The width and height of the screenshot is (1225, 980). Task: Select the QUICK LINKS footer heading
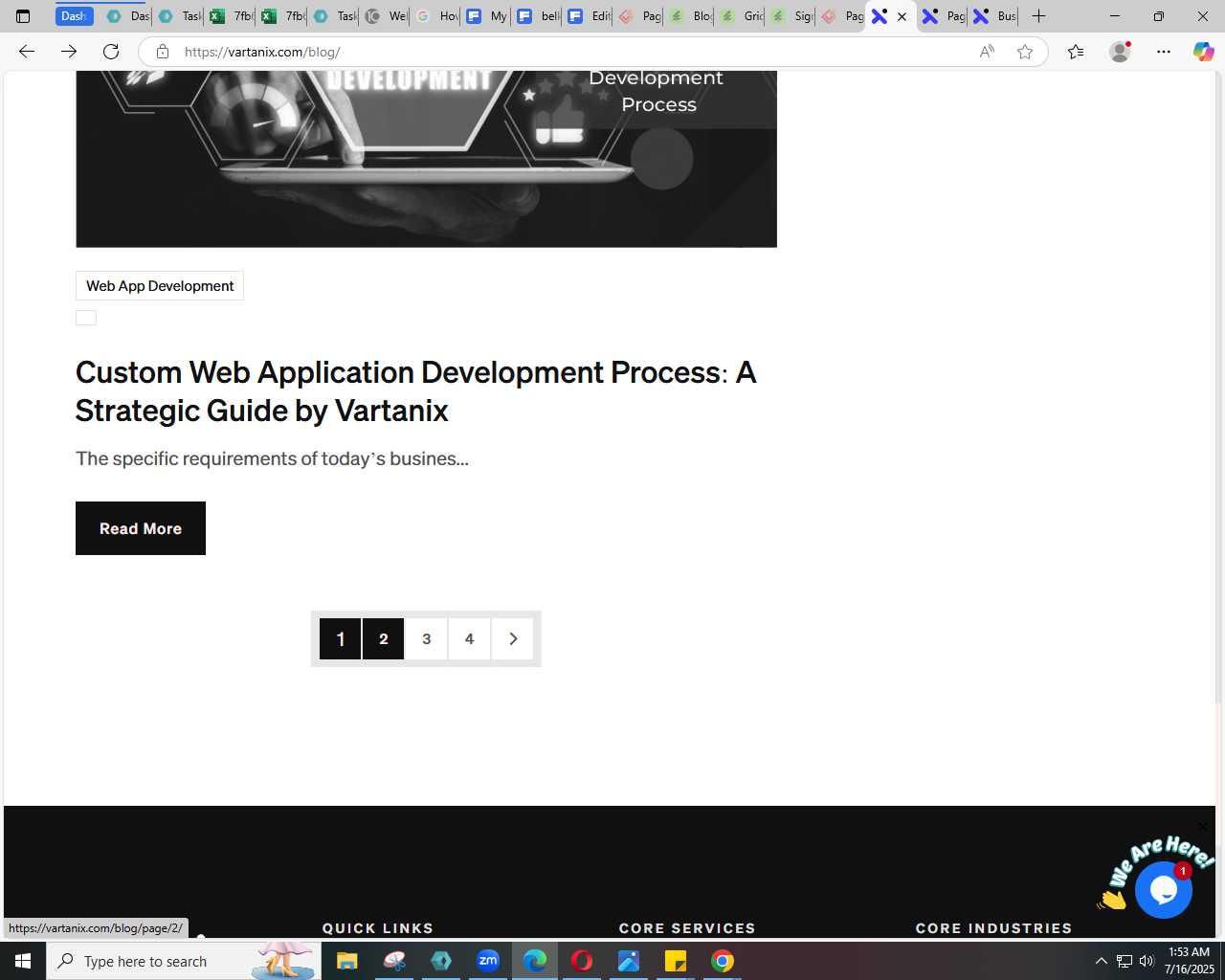(378, 928)
